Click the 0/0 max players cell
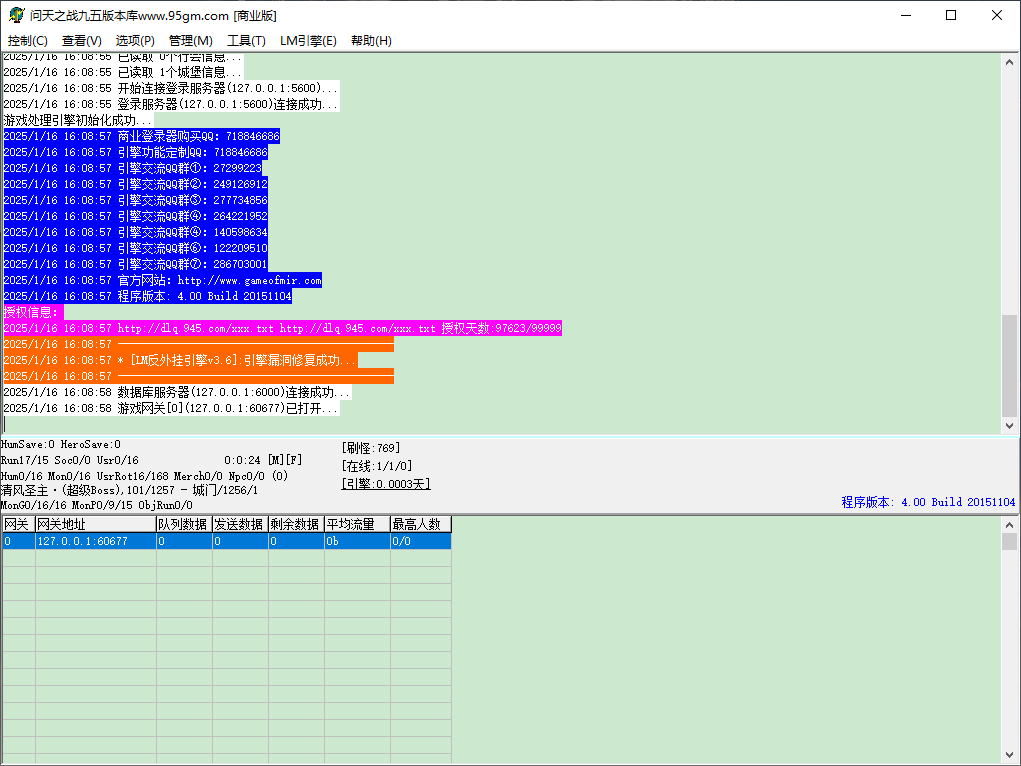Image resolution: width=1021 pixels, height=766 pixels. 421,541
